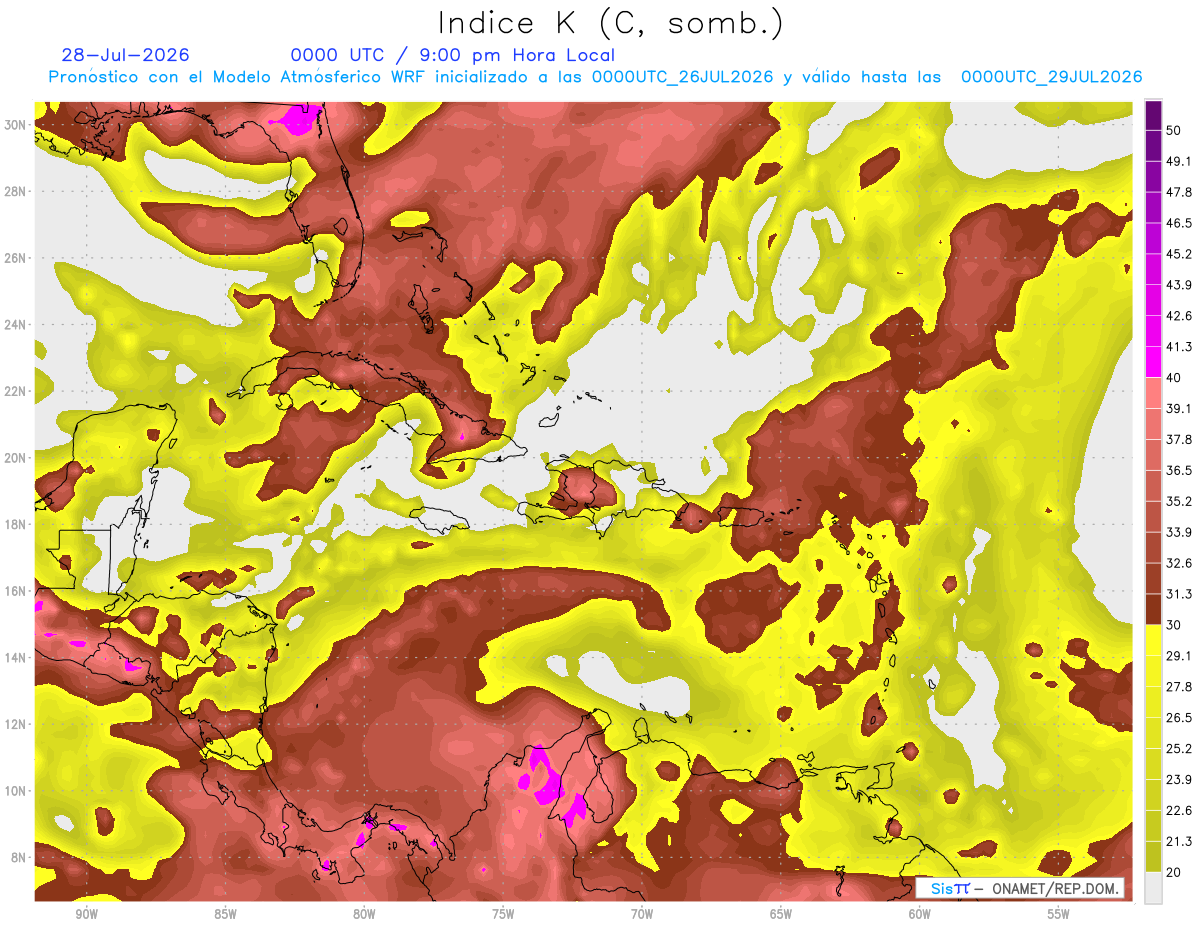The image size is (1200, 927).
Task: Click the dark purple legend swatch above 50
Action: pos(1153,115)
